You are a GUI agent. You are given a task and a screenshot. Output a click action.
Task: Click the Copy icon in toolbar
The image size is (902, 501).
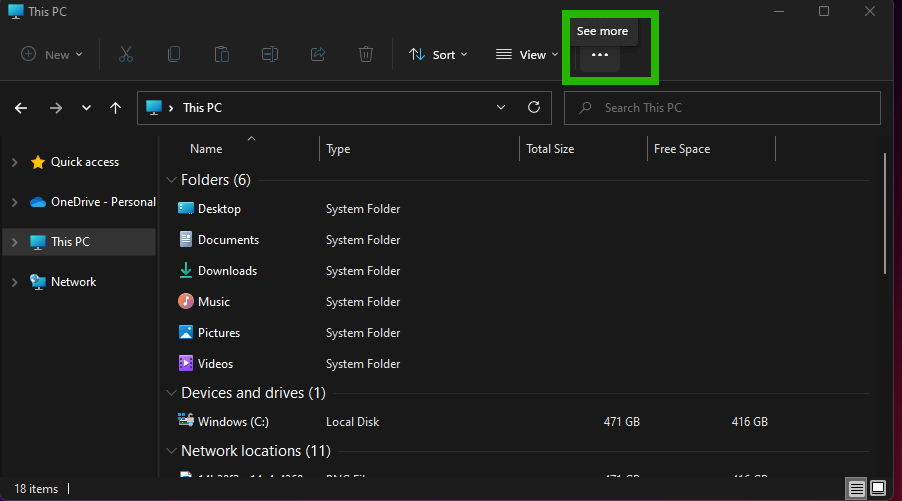coord(174,55)
